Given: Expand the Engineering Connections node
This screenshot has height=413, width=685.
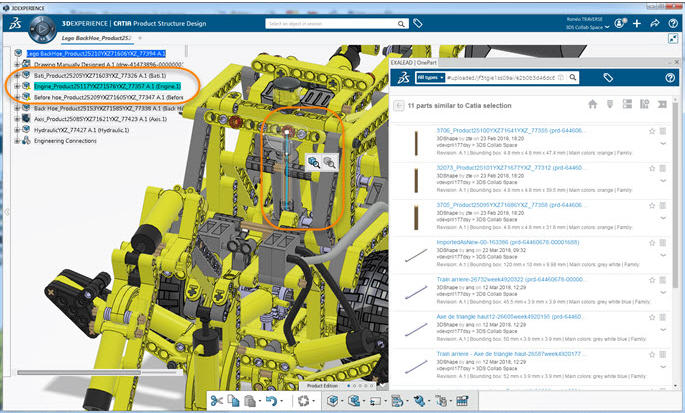Looking at the screenshot, I should pyautogui.click(x=17, y=141).
